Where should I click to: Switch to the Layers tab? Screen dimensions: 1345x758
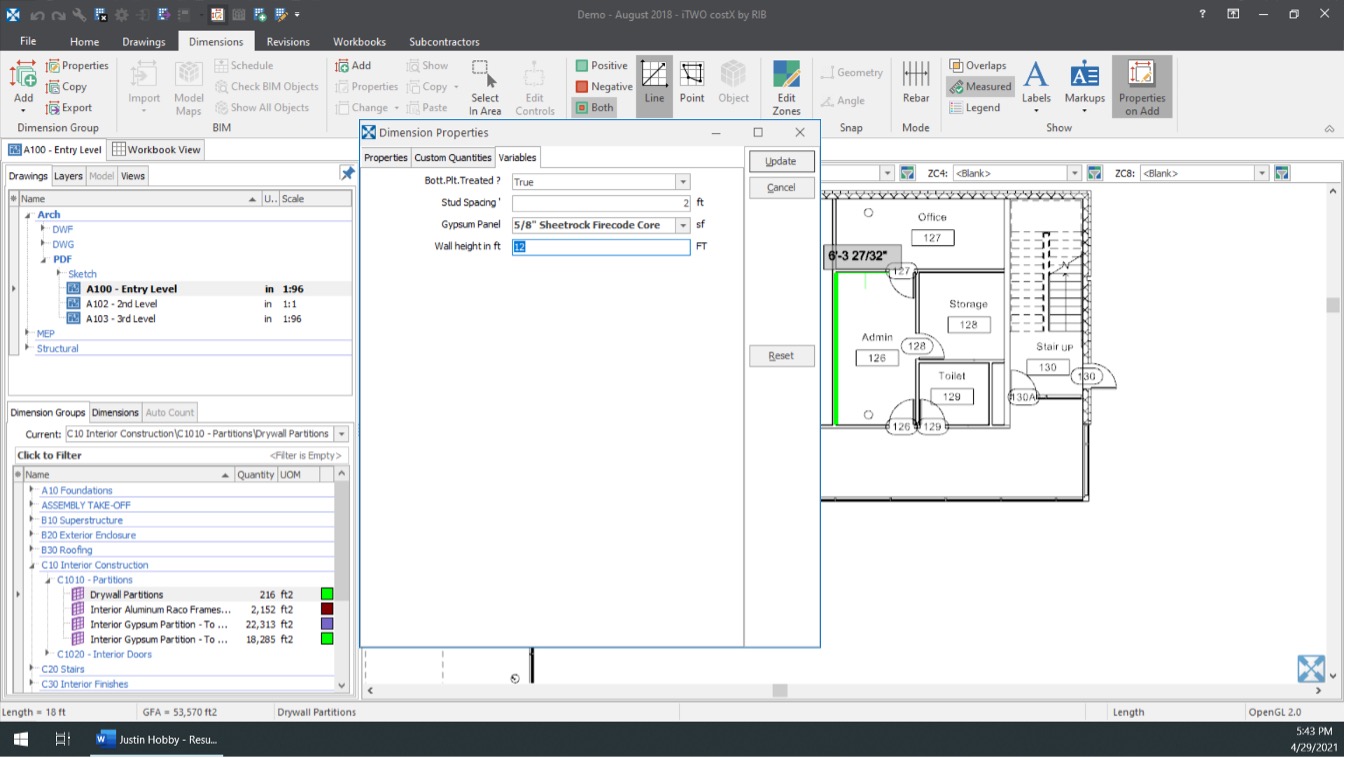(x=68, y=176)
